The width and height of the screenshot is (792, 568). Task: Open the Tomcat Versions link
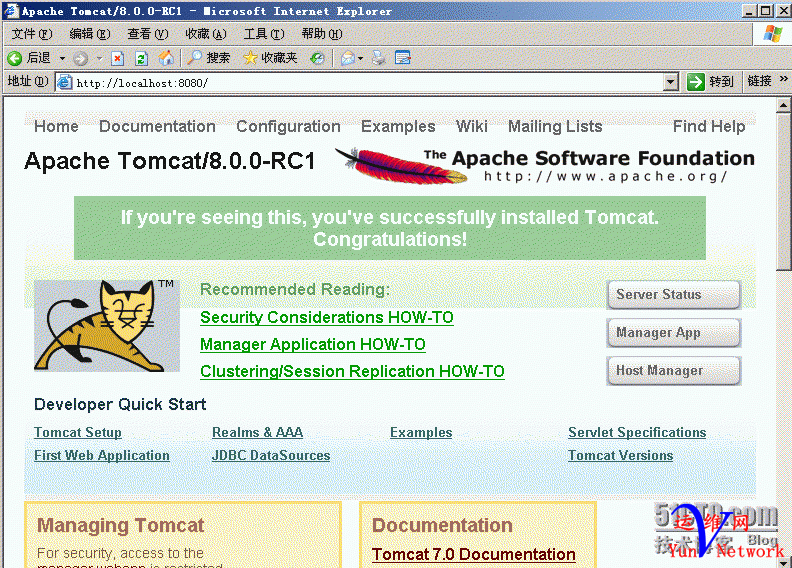(x=620, y=455)
